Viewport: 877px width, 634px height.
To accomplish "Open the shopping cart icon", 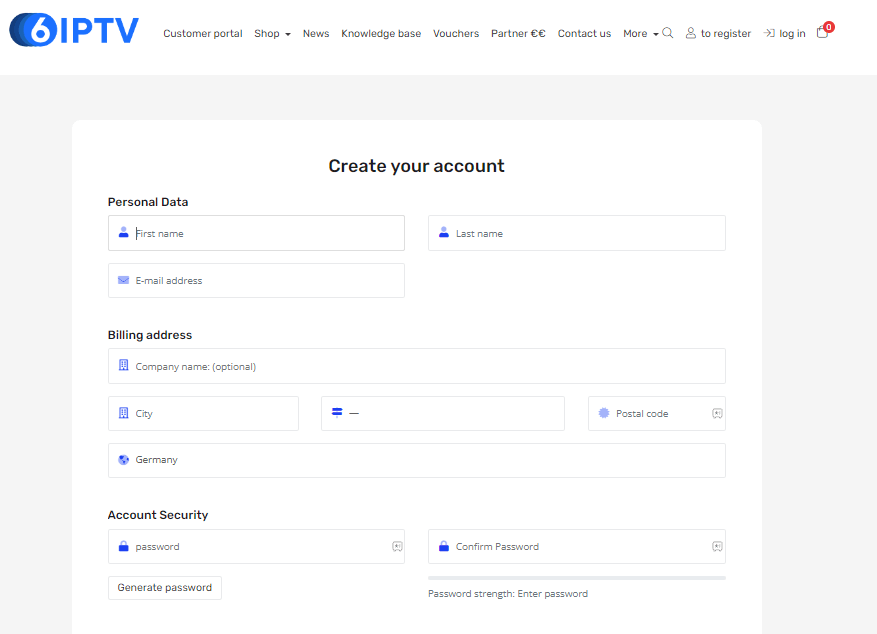I will pos(822,33).
